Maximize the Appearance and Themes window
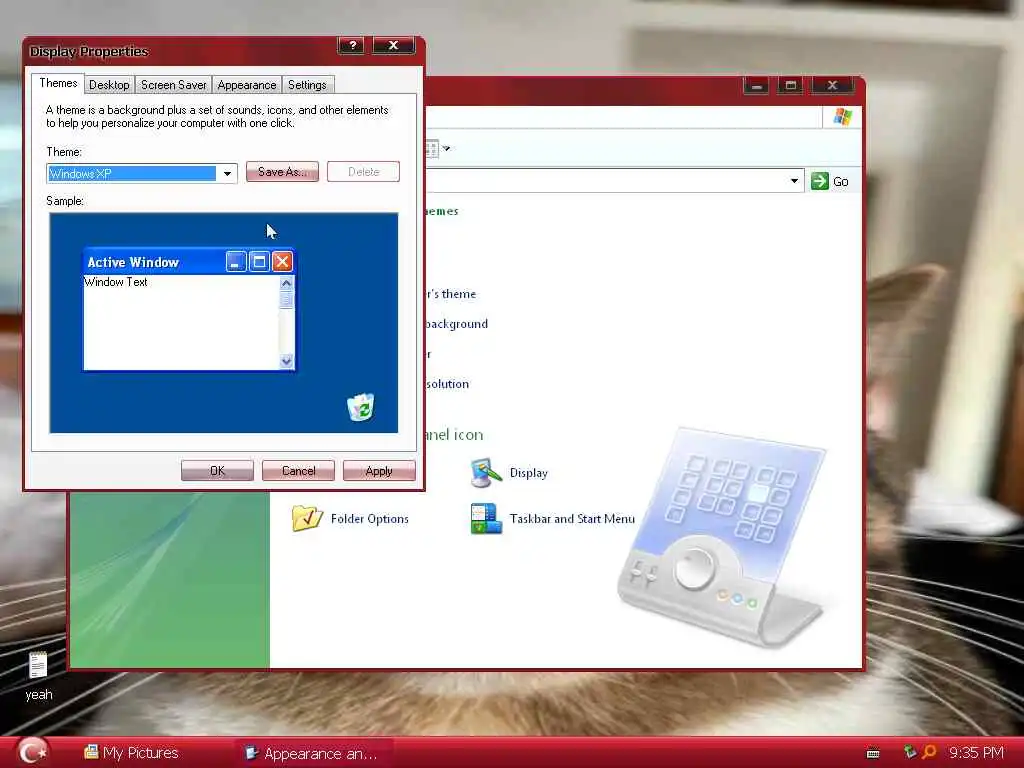The image size is (1024, 768). click(x=790, y=86)
